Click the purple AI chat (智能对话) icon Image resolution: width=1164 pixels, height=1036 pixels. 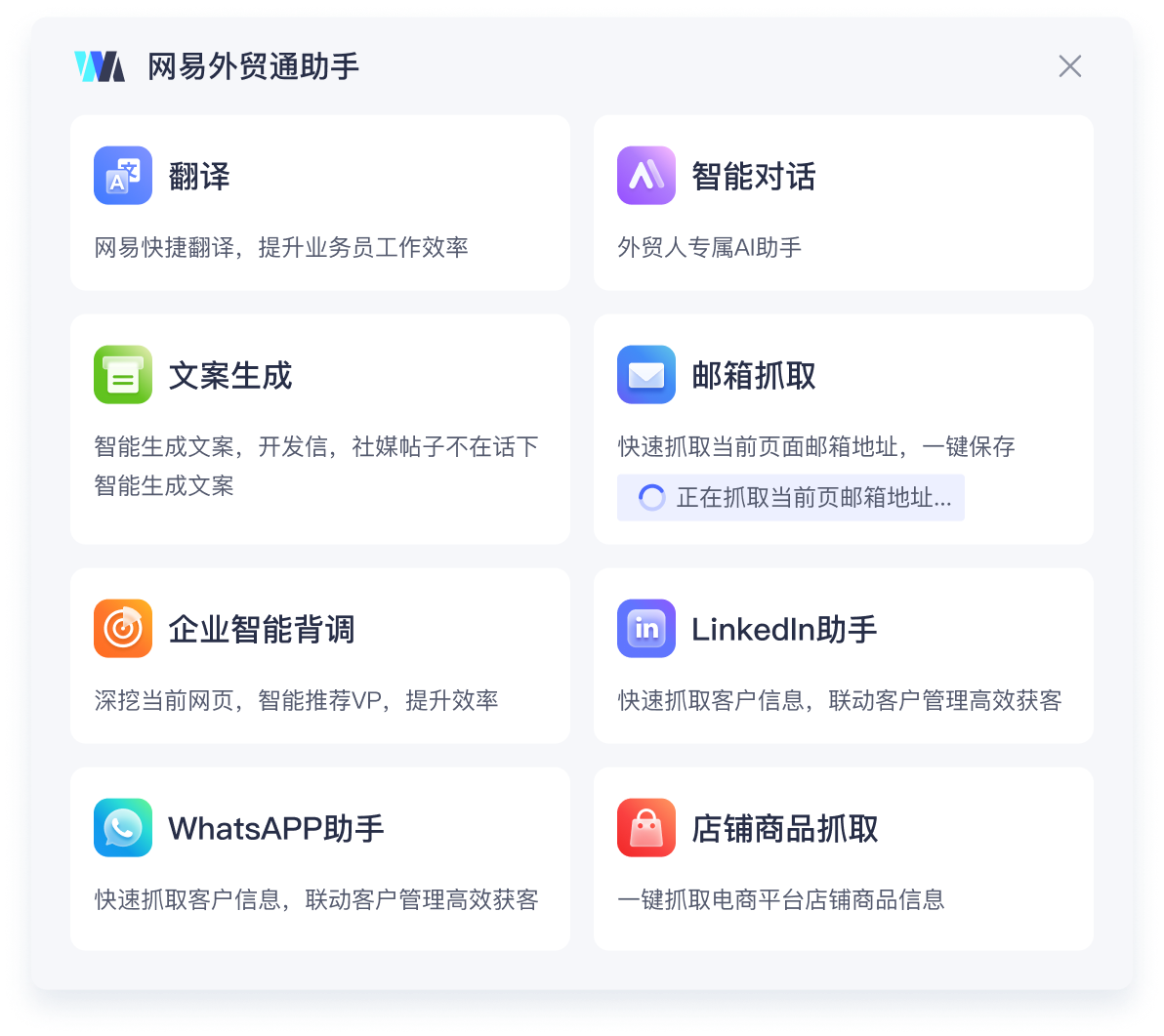pos(646,176)
